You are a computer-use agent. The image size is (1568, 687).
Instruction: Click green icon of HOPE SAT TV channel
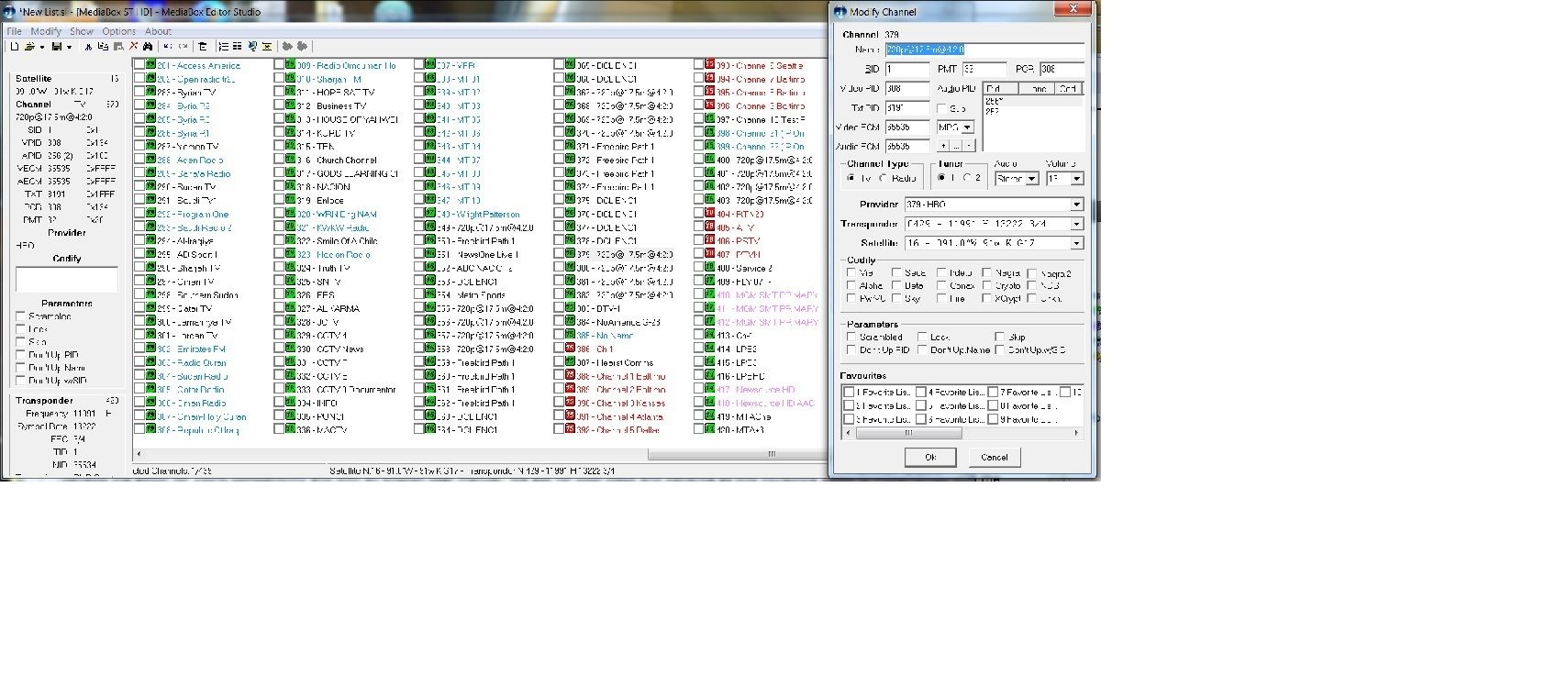click(291, 92)
